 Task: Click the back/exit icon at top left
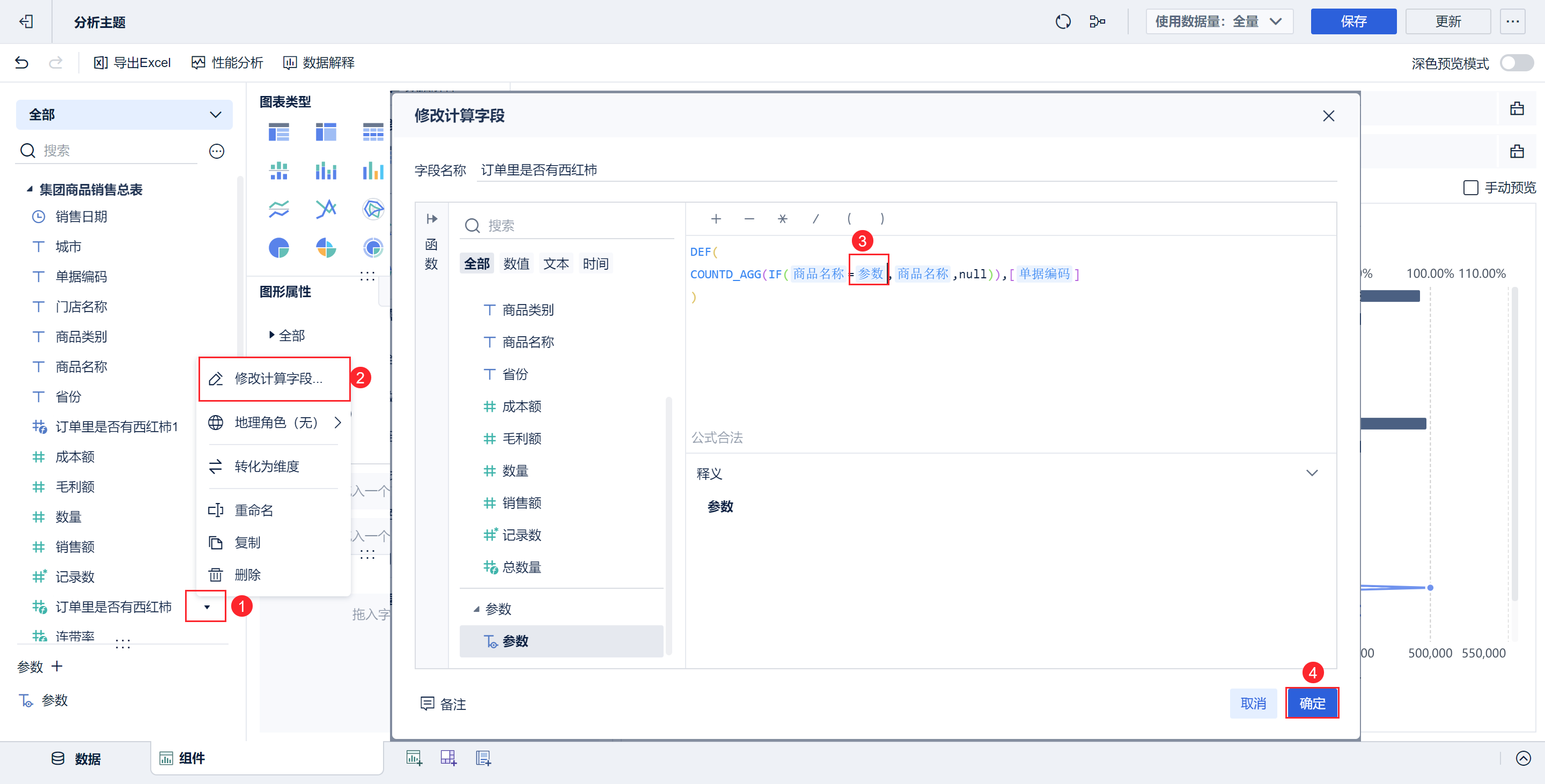[x=26, y=21]
